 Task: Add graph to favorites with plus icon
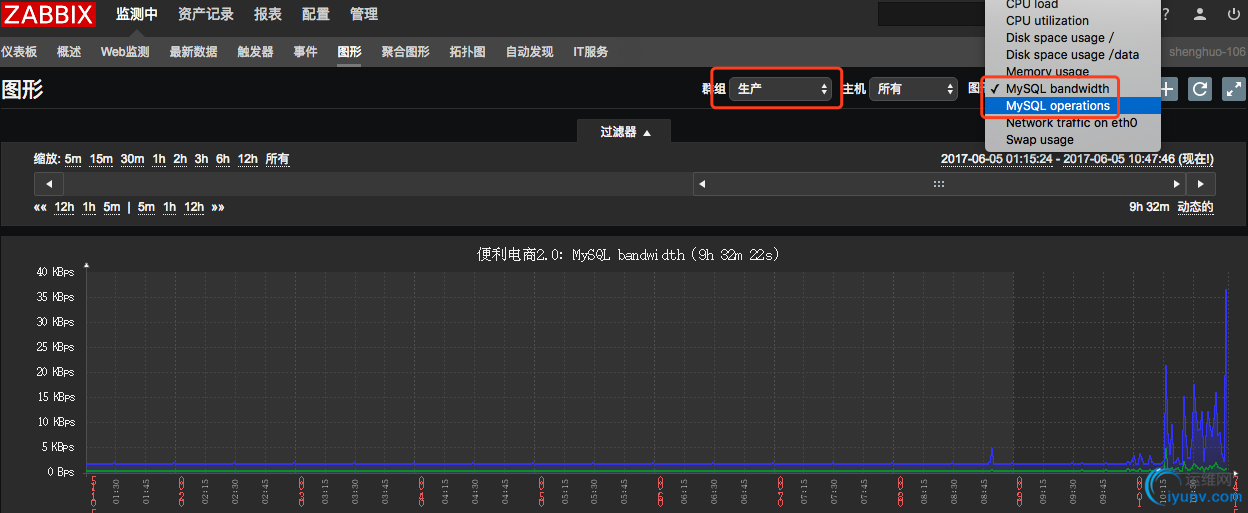1167,89
